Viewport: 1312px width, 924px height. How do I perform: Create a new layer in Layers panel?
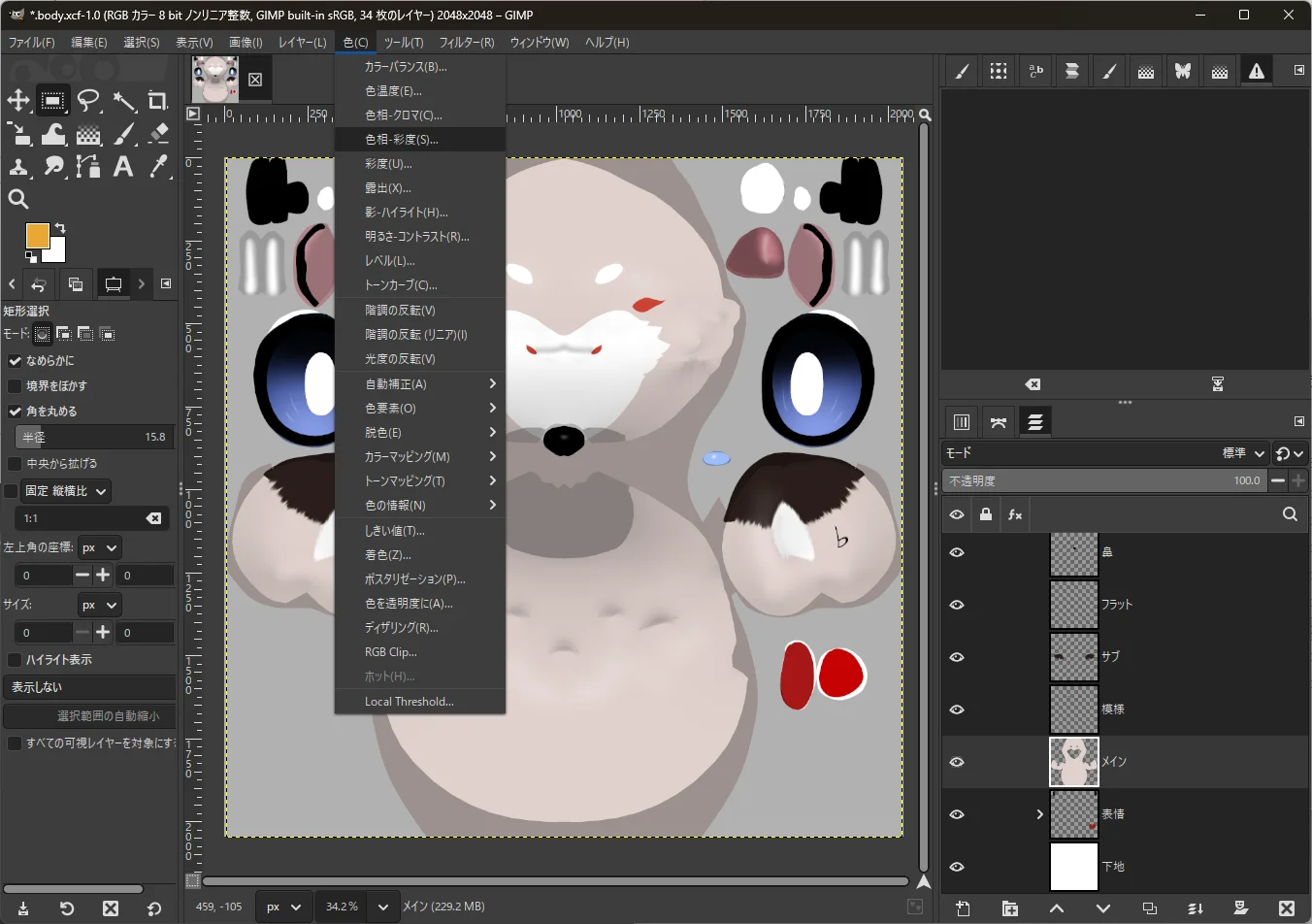[x=963, y=908]
